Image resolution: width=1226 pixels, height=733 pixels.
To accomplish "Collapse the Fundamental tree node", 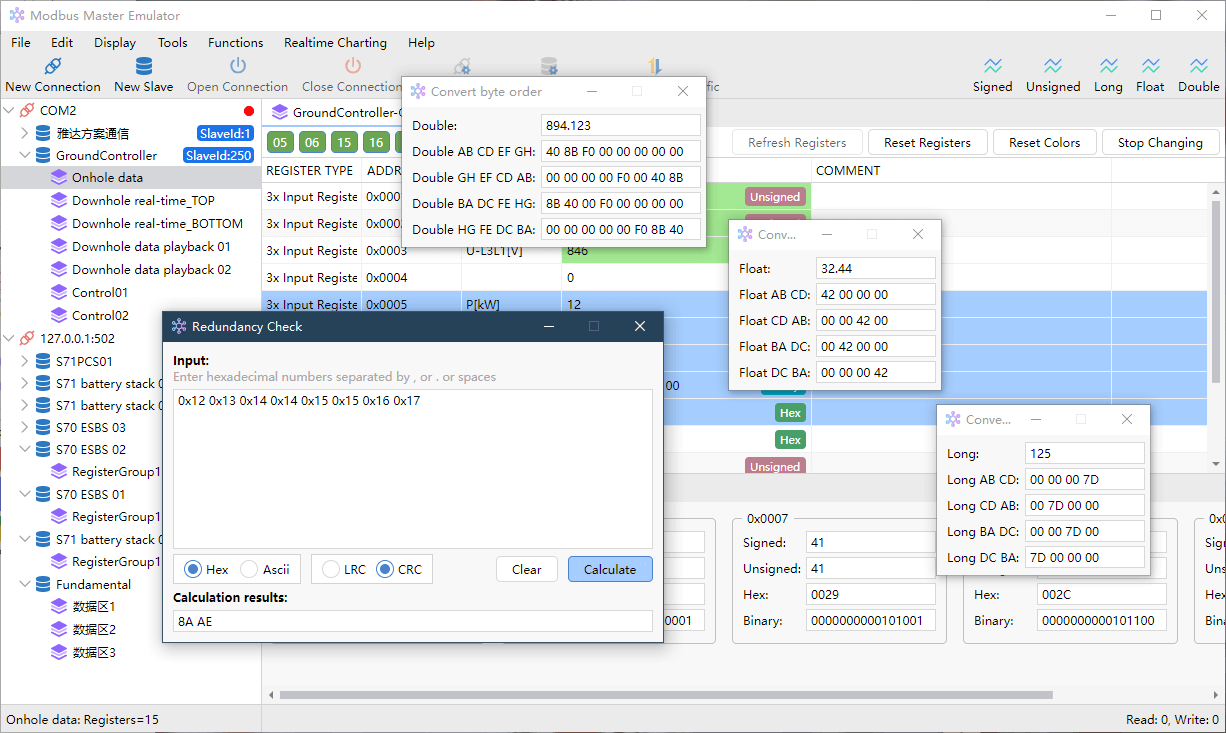I will 25,584.
